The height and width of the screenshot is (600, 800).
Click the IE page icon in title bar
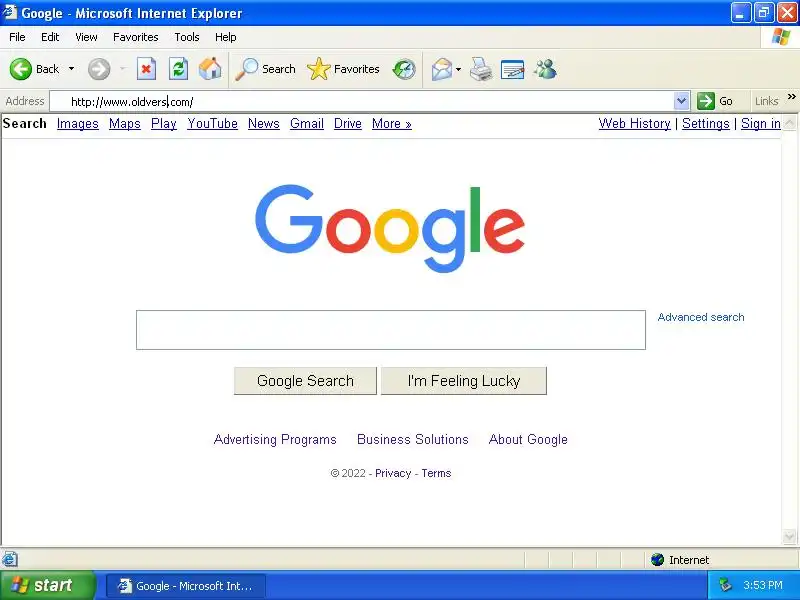9,12
